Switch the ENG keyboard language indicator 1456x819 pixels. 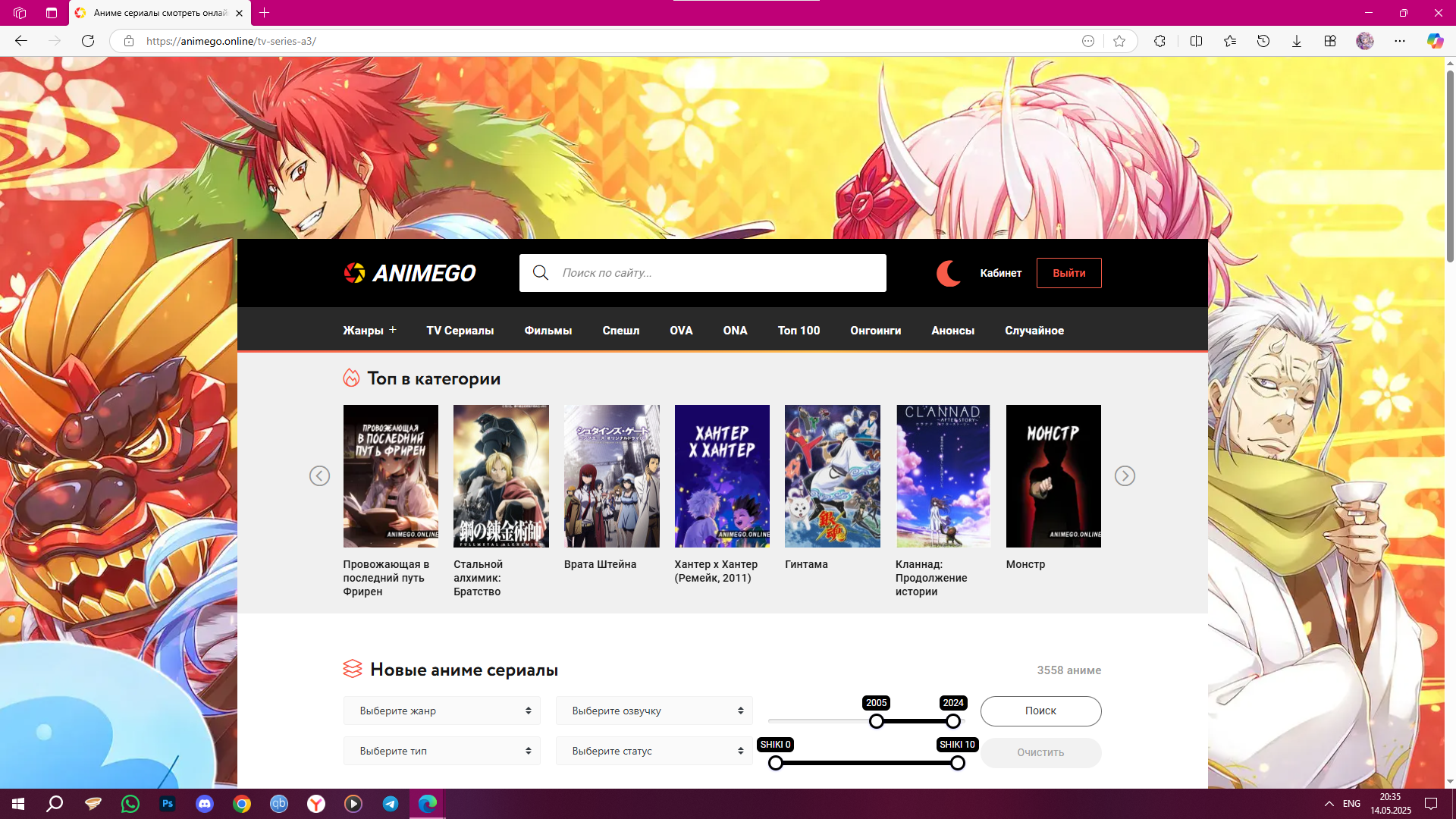(x=1351, y=804)
